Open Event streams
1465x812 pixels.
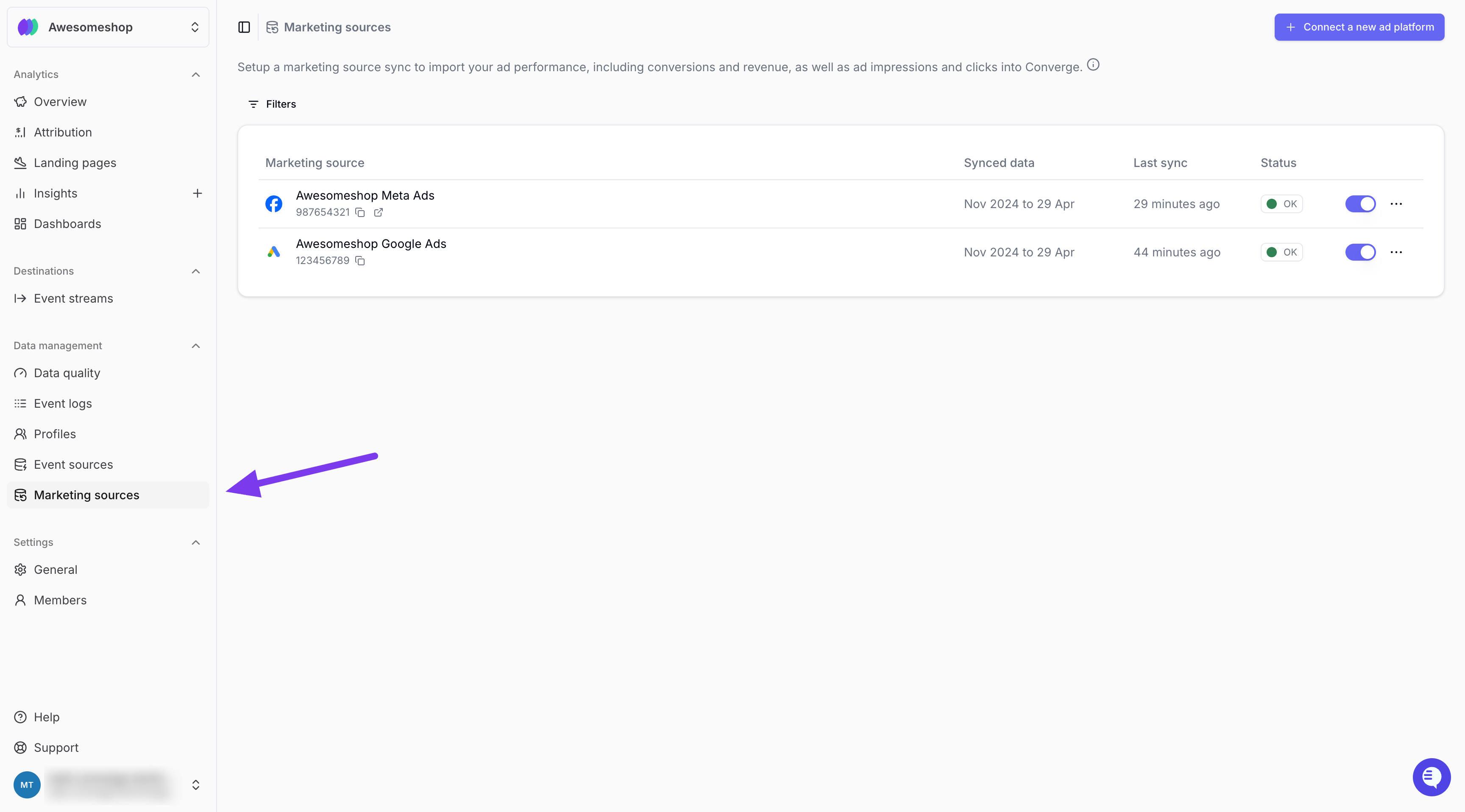click(x=108, y=298)
